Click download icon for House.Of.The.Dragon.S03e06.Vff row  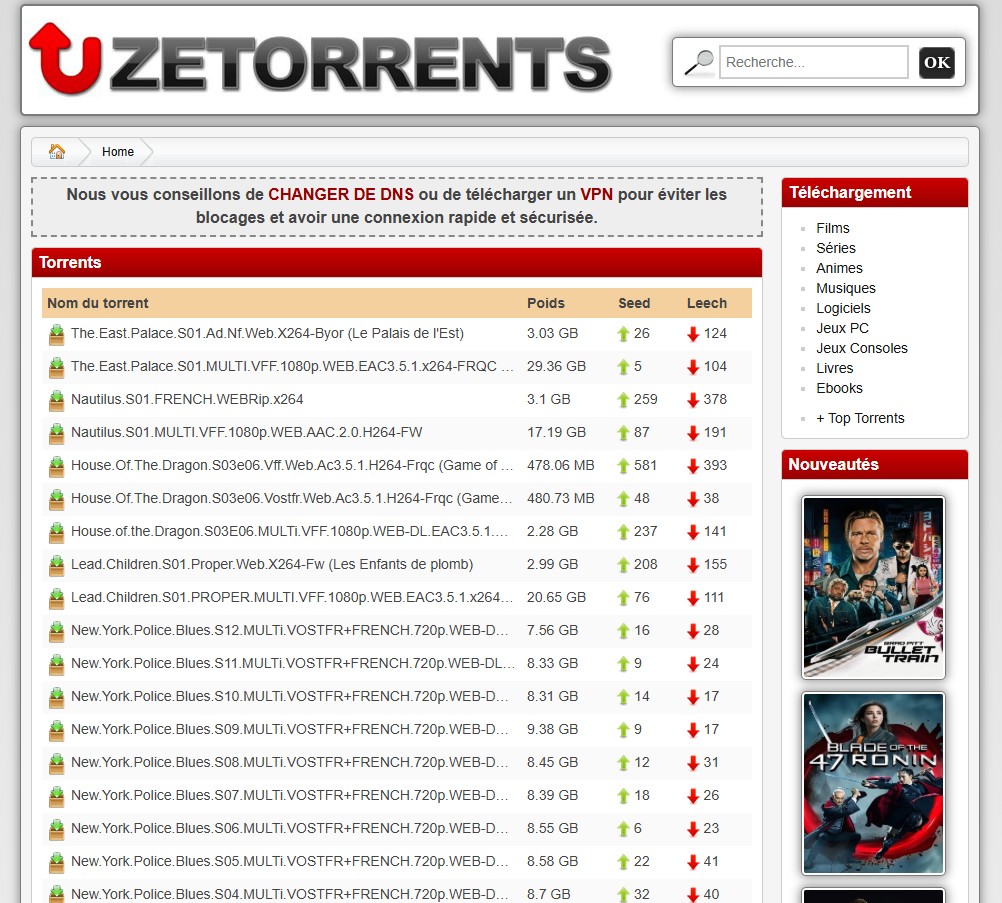pyautogui.click(x=57, y=467)
